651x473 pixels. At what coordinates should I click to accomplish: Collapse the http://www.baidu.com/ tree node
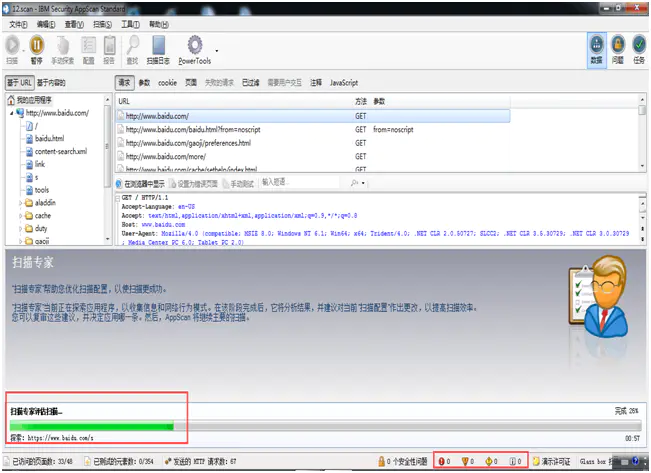12,113
